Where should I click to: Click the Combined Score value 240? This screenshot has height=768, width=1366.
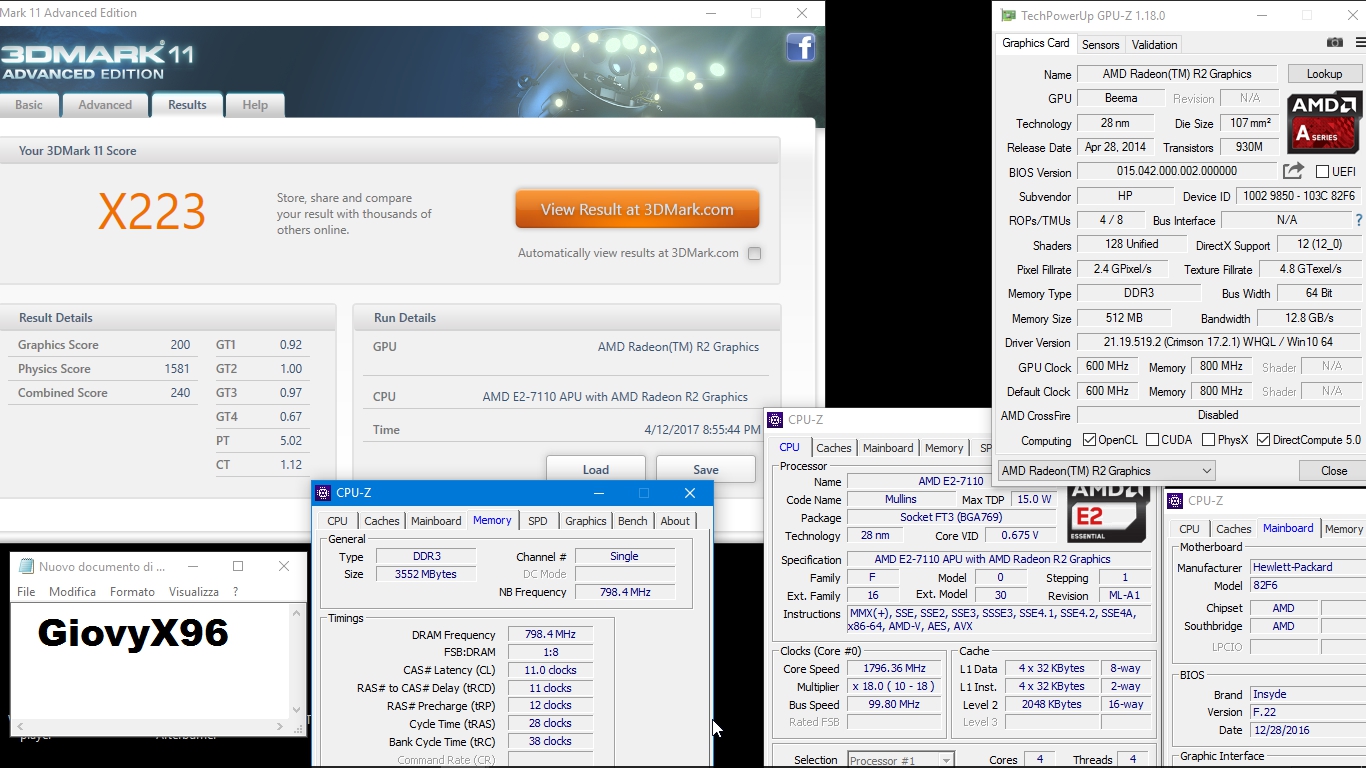point(180,392)
